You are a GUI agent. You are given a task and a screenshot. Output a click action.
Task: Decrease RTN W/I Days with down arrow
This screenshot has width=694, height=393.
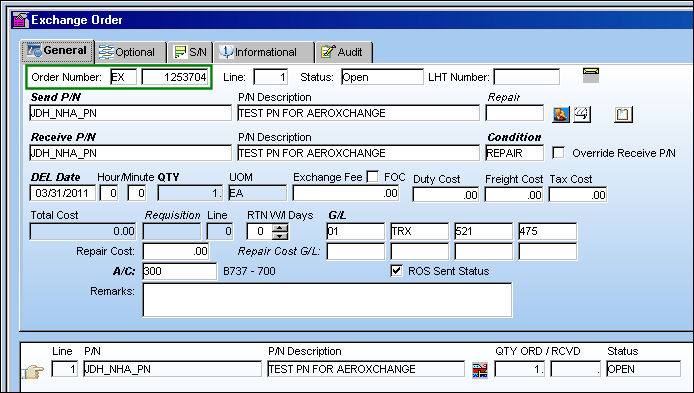click(x=281, y=235)
